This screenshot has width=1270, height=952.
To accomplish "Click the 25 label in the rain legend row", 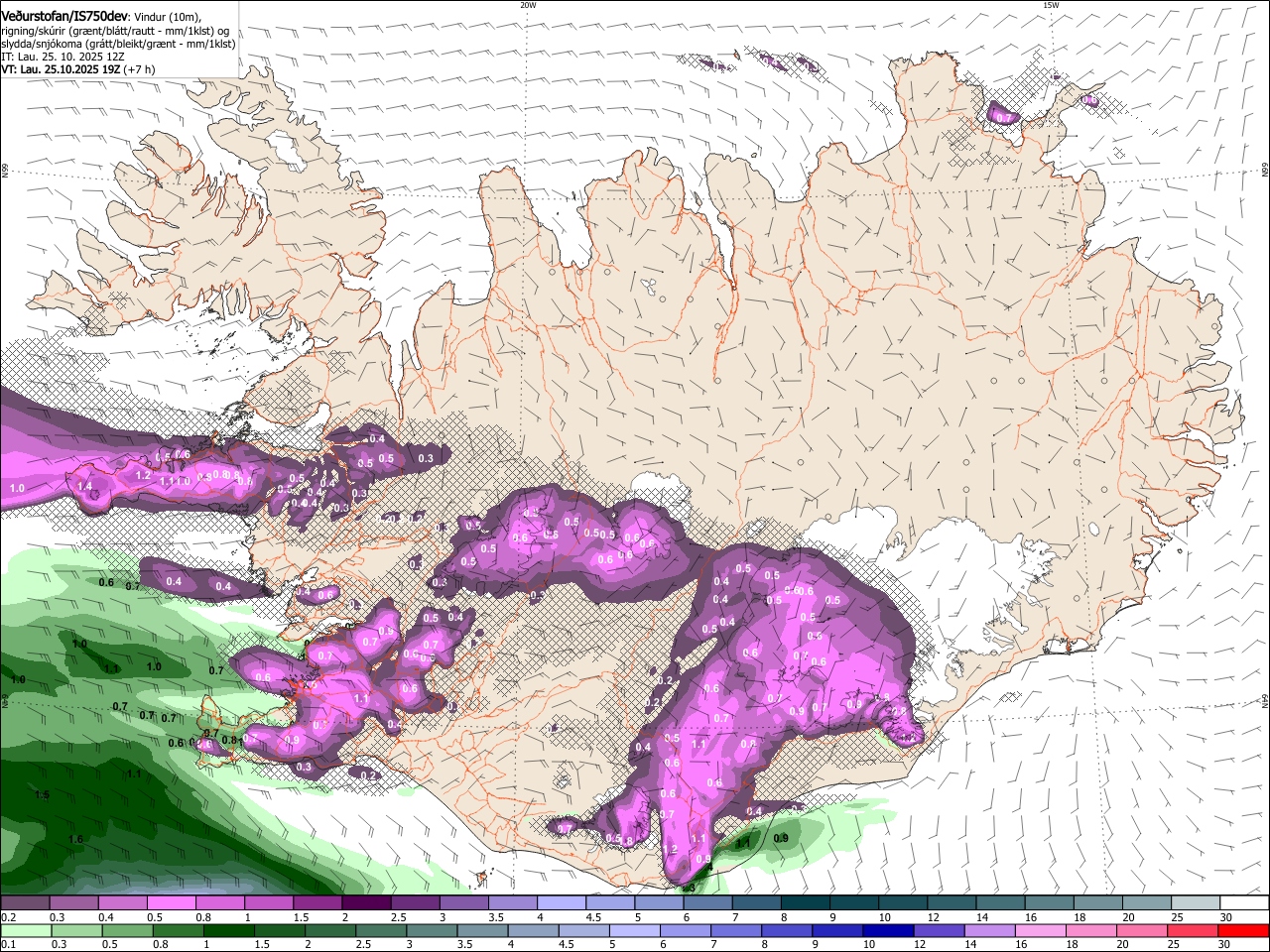I will pos(1172,945).
